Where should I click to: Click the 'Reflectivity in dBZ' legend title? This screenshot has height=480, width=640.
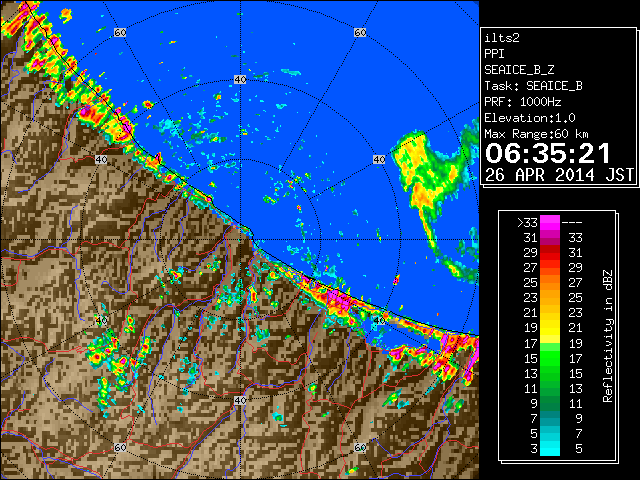607,336
